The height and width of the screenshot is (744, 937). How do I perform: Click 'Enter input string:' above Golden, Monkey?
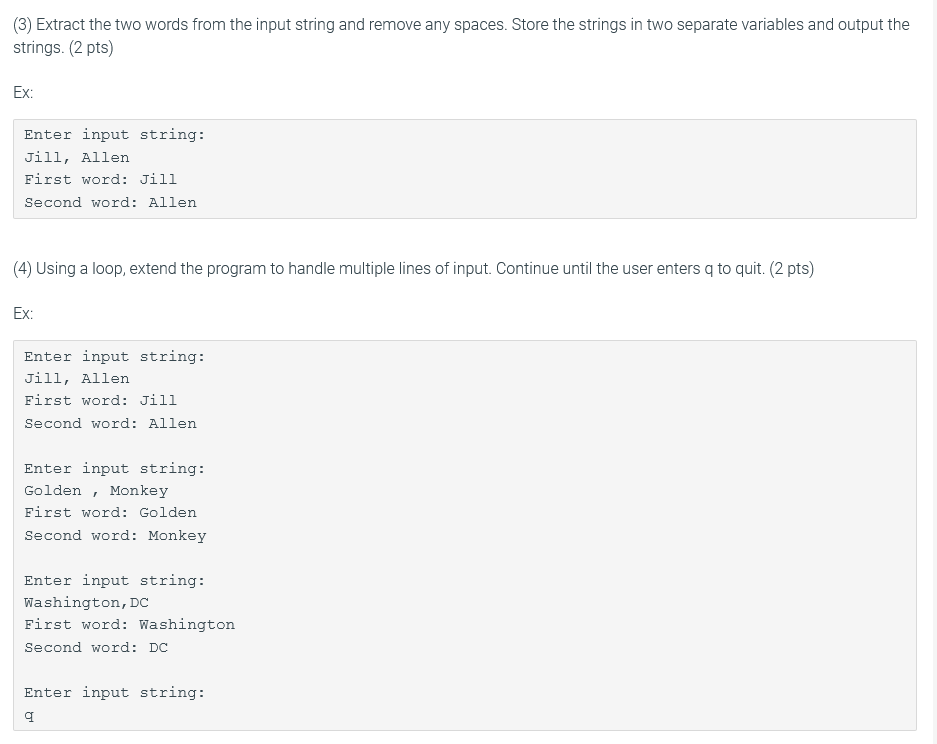coord(114,469)
